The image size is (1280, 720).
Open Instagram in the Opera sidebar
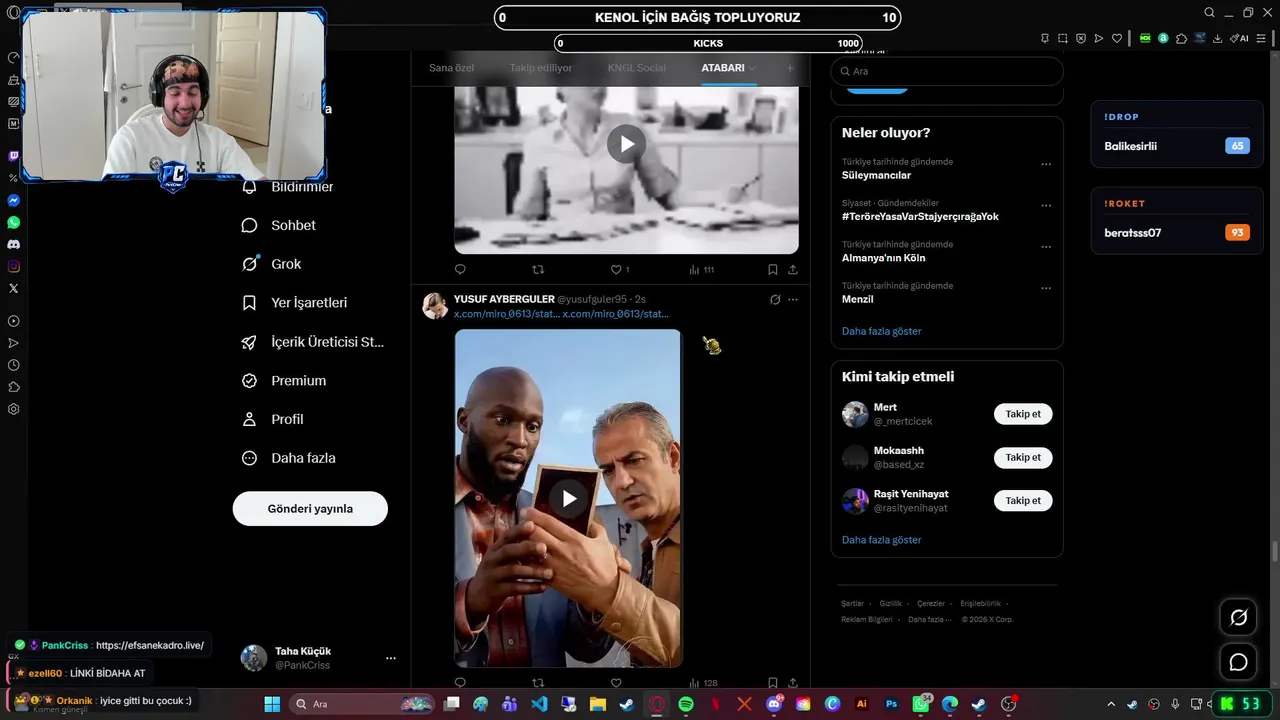coord(13,266)
